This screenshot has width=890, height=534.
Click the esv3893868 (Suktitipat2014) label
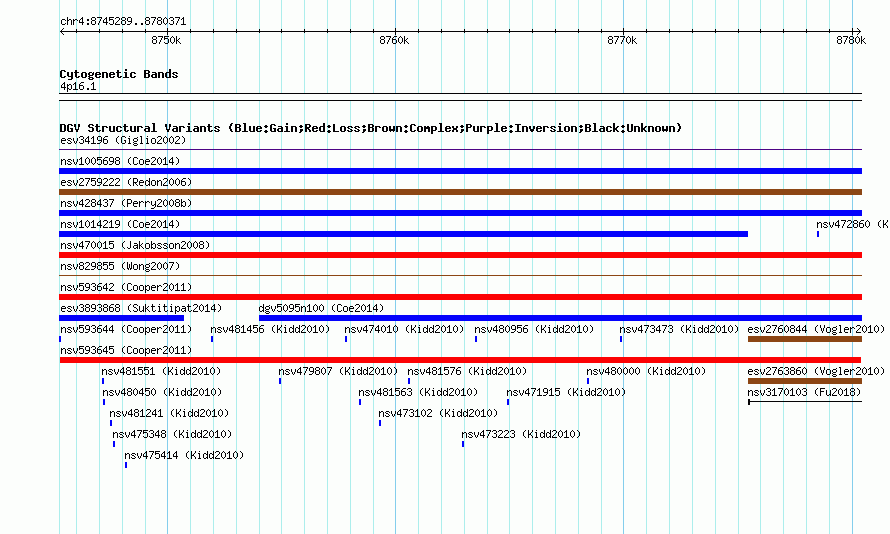click(141, 308)
